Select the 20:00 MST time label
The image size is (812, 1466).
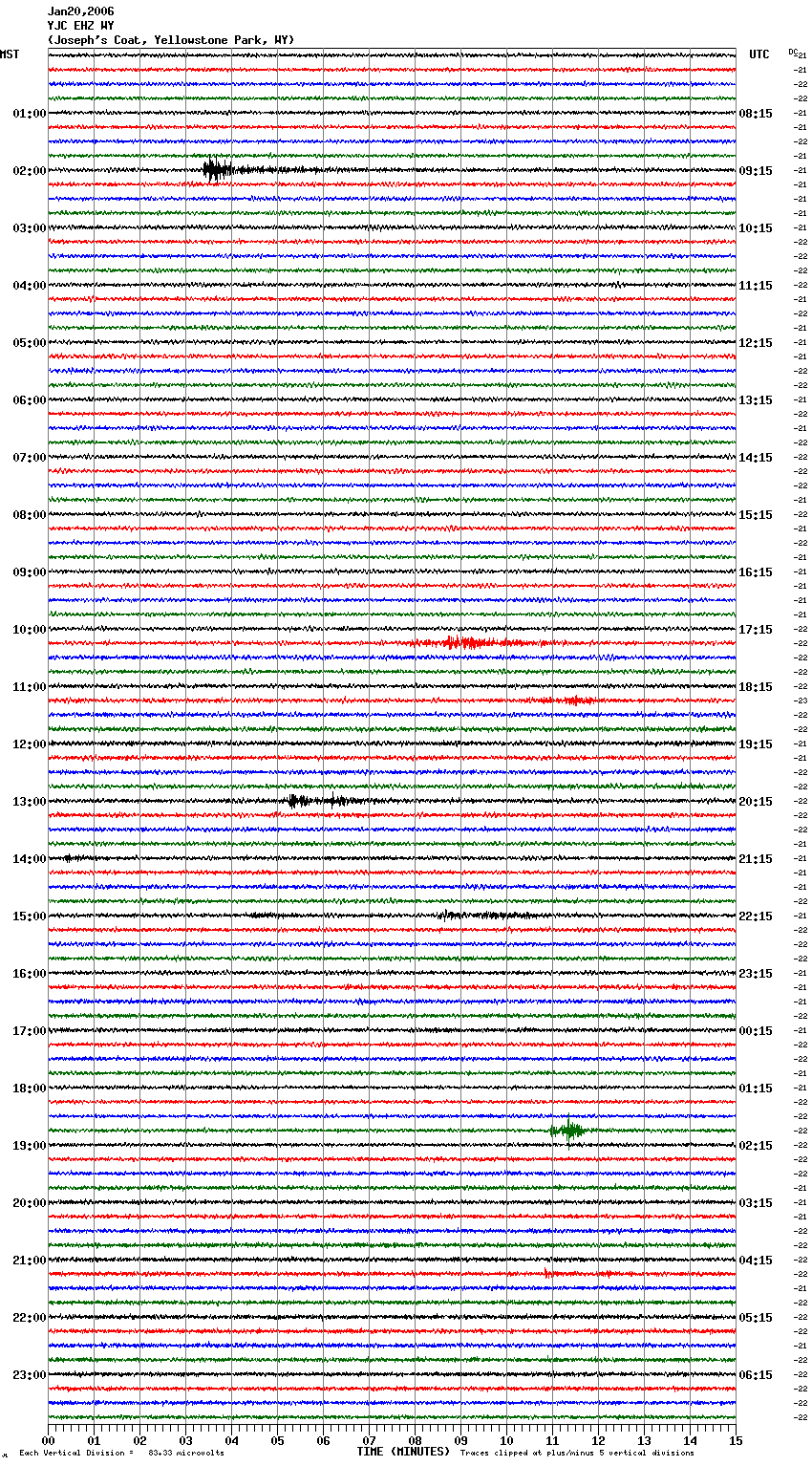pos(29,1203)
